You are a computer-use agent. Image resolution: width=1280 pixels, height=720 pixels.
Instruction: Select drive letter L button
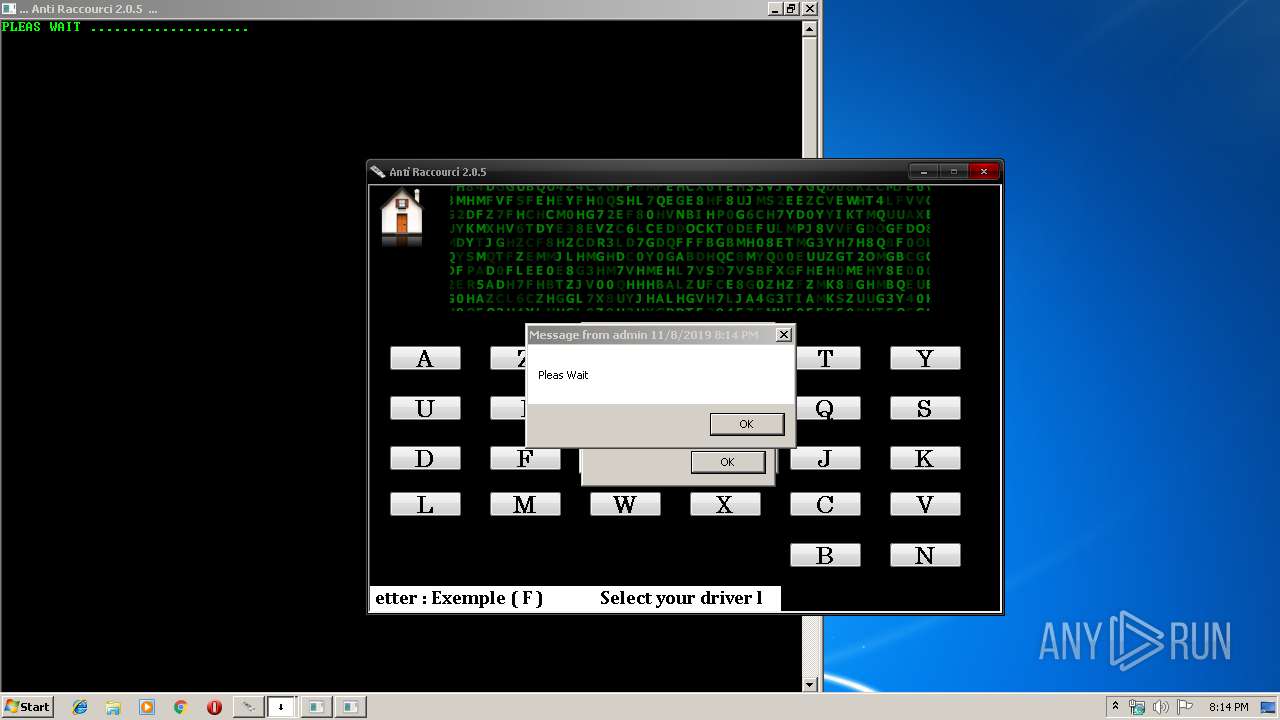coord(425,504)
